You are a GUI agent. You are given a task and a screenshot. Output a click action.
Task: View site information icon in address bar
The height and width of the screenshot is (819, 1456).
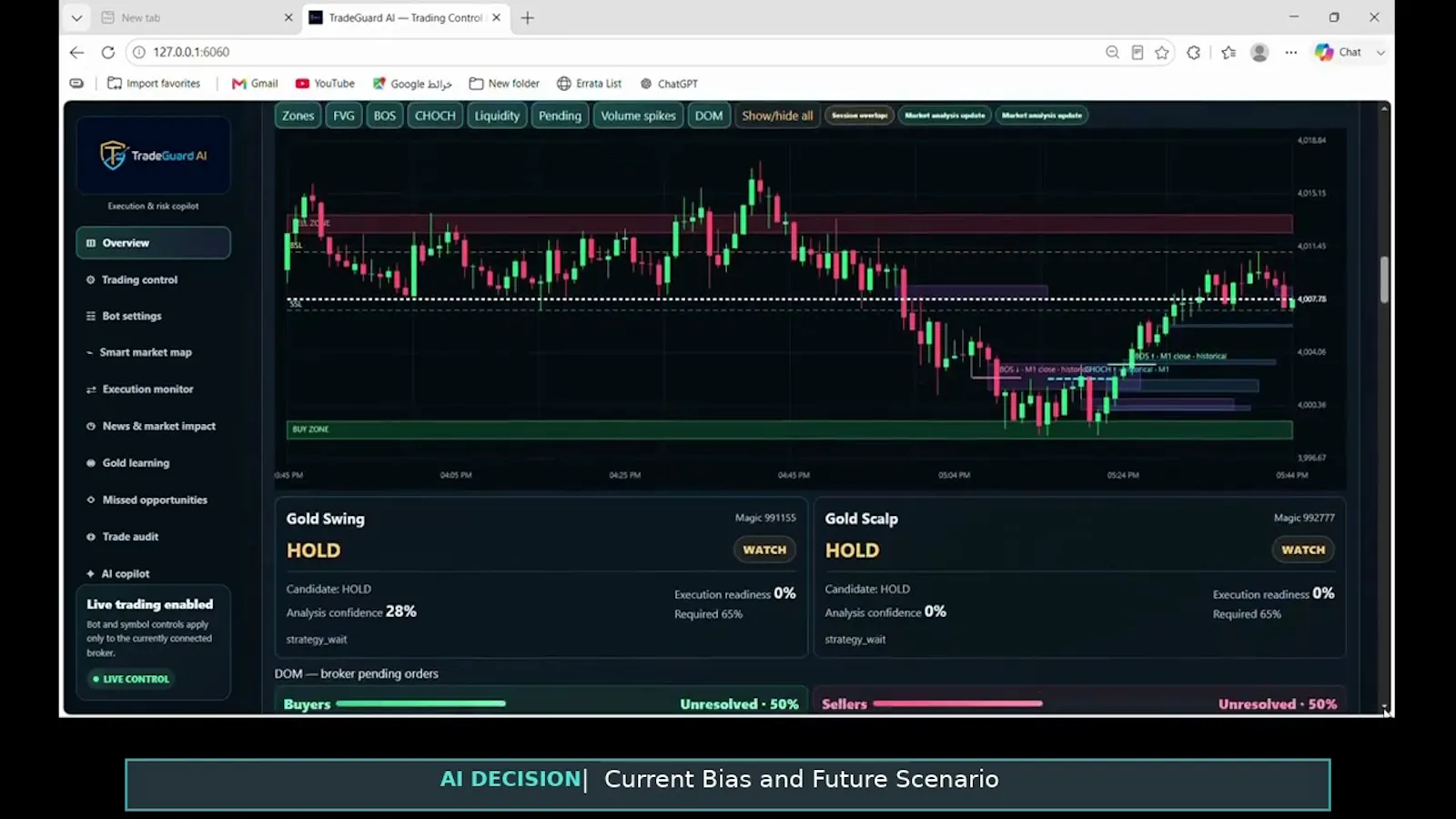[x=139, y=52]
